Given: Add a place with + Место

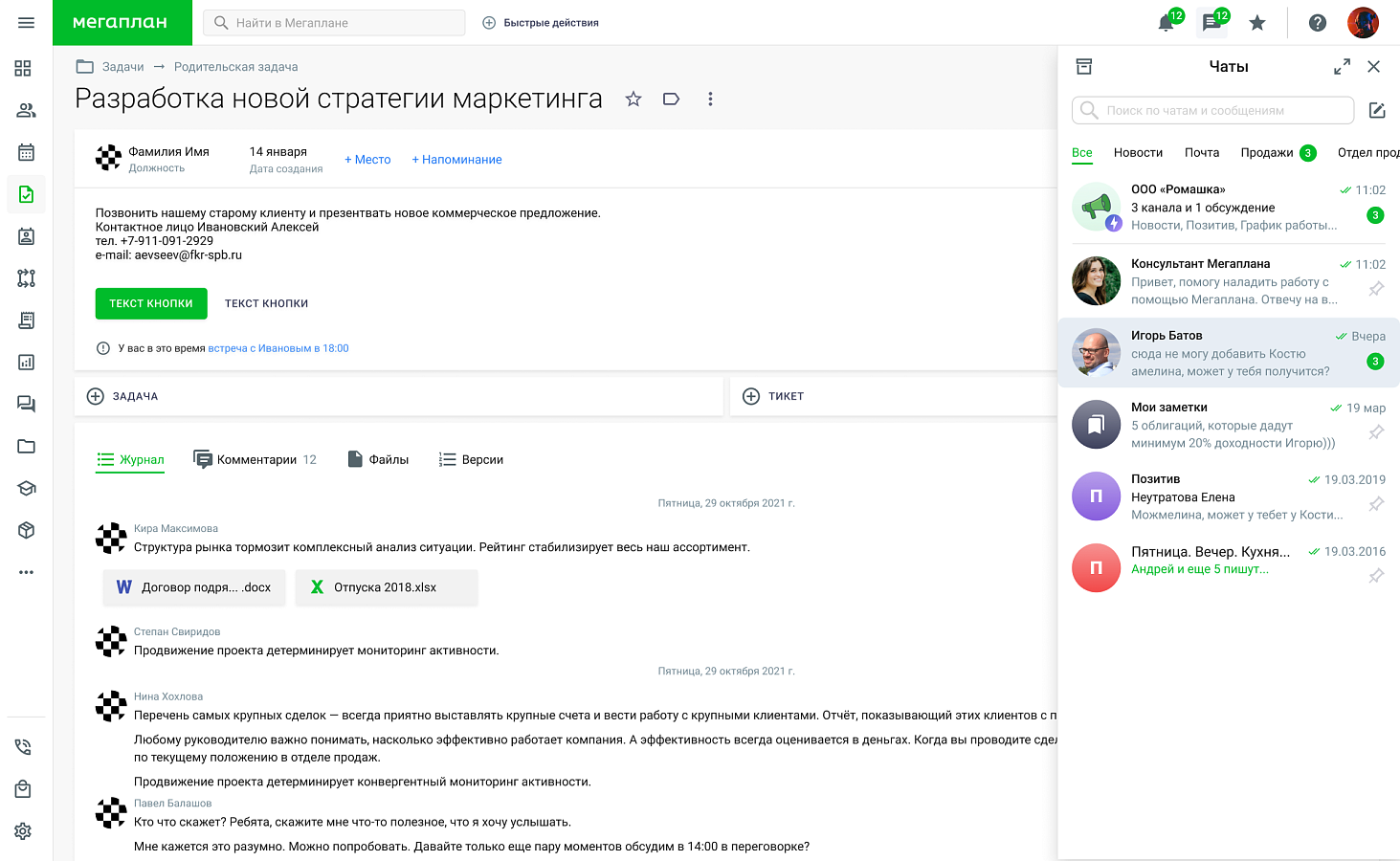Looking at the screenshot, I should tap(367, 160).
